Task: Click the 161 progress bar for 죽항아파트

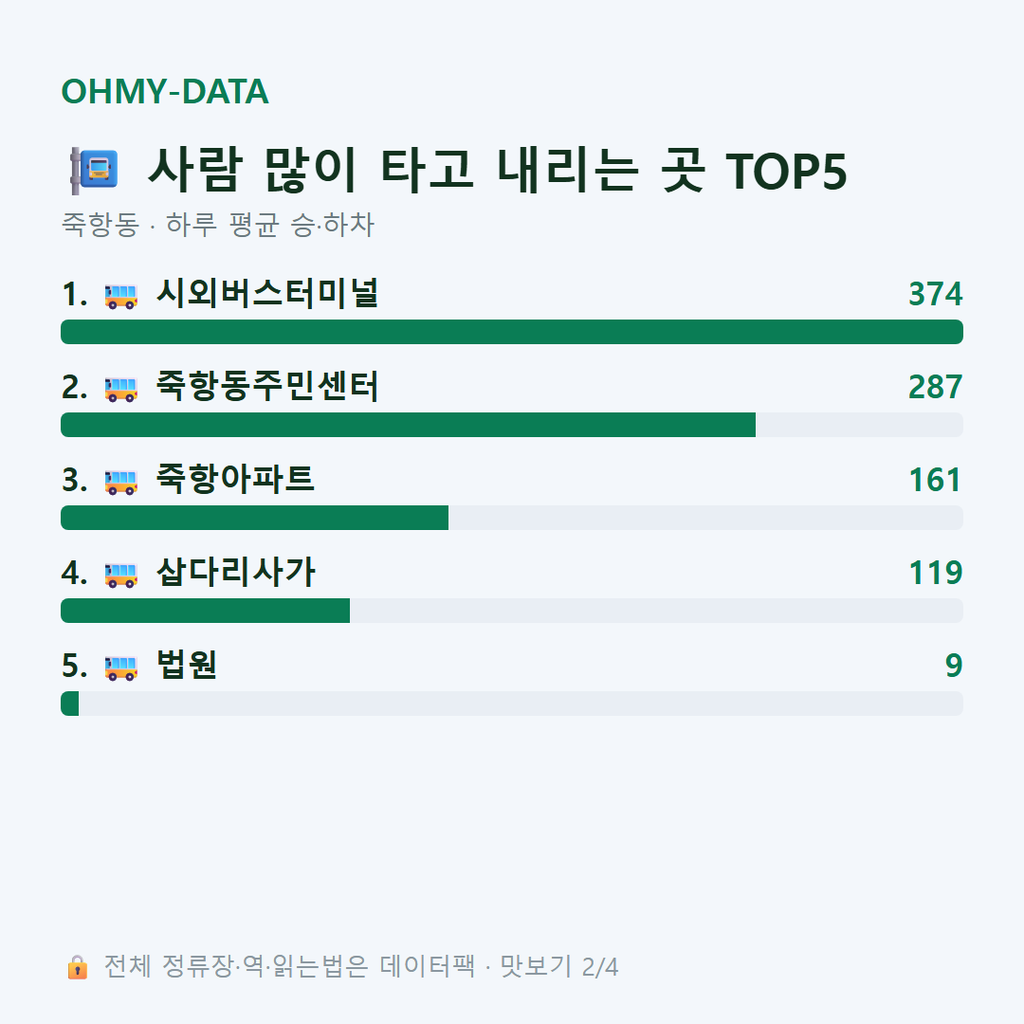Action: pyautogui.click(x=512, y=517)
